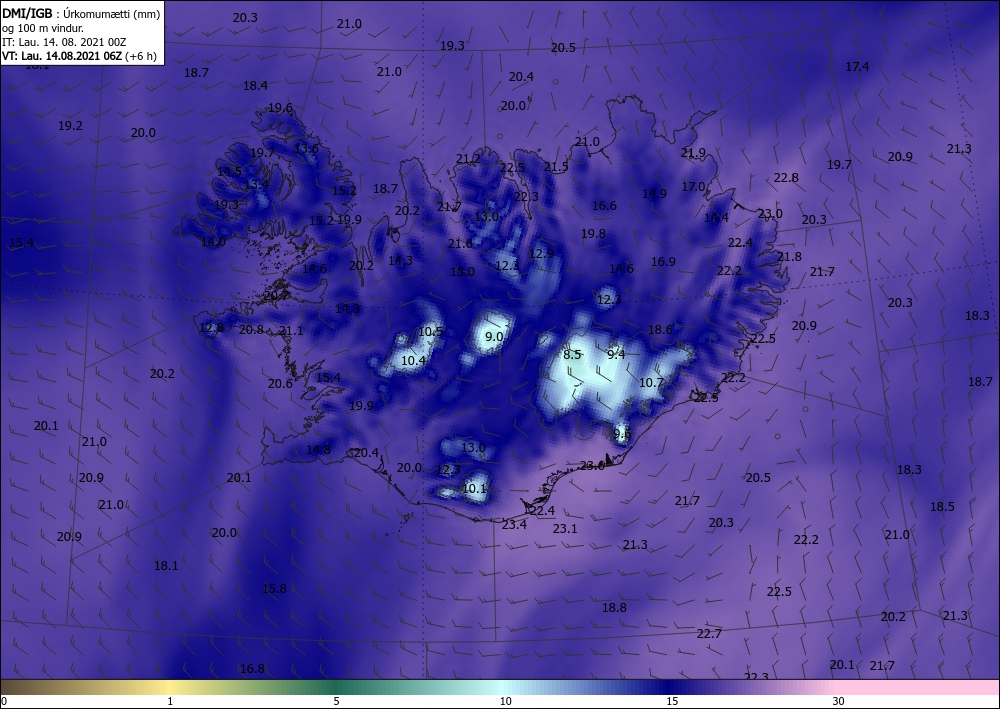
Task: Select the 18.6 map value
Action: pos(660,330)
